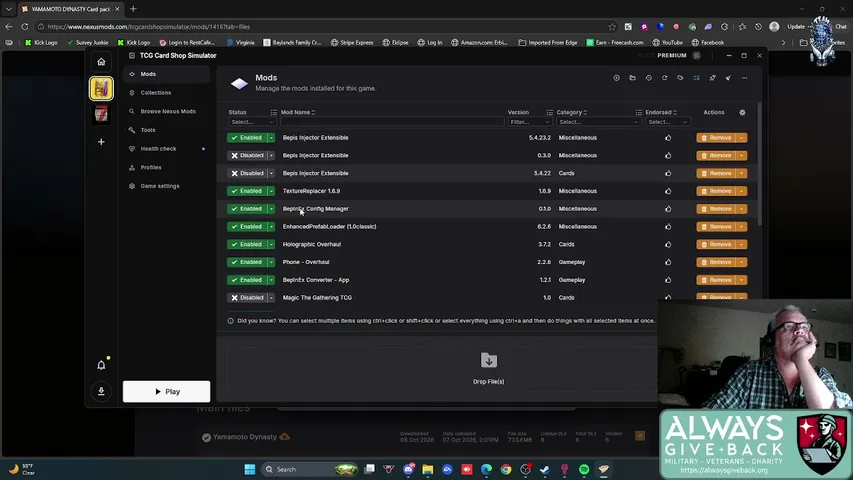The image size is (853, 480).
Task: Open the Mods sidebar item
Action: pos(166,74)
